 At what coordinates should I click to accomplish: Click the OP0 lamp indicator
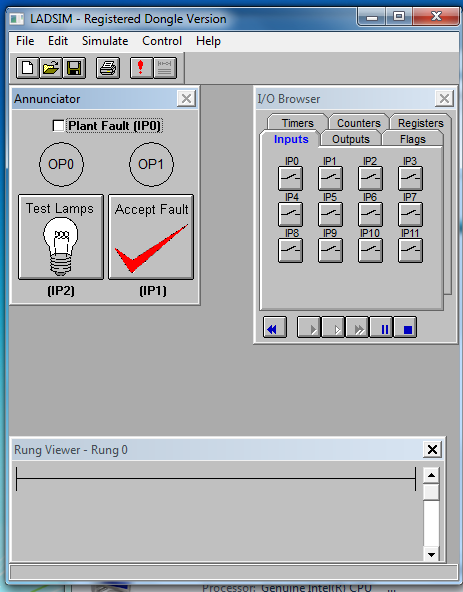coord(61,164)
